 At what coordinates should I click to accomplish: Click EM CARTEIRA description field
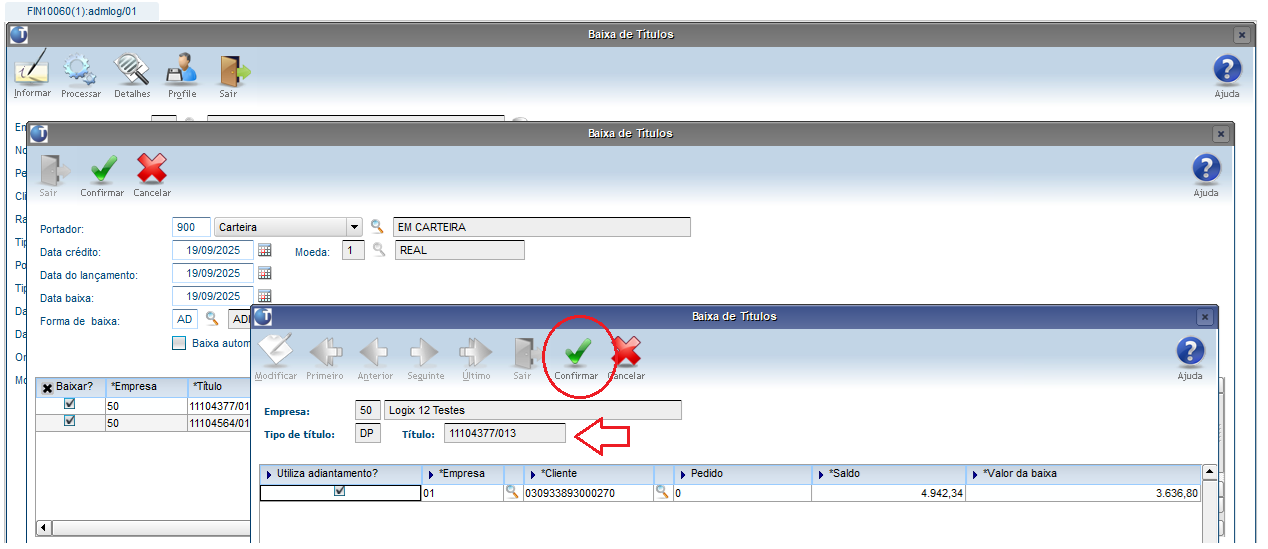(542, 227)
